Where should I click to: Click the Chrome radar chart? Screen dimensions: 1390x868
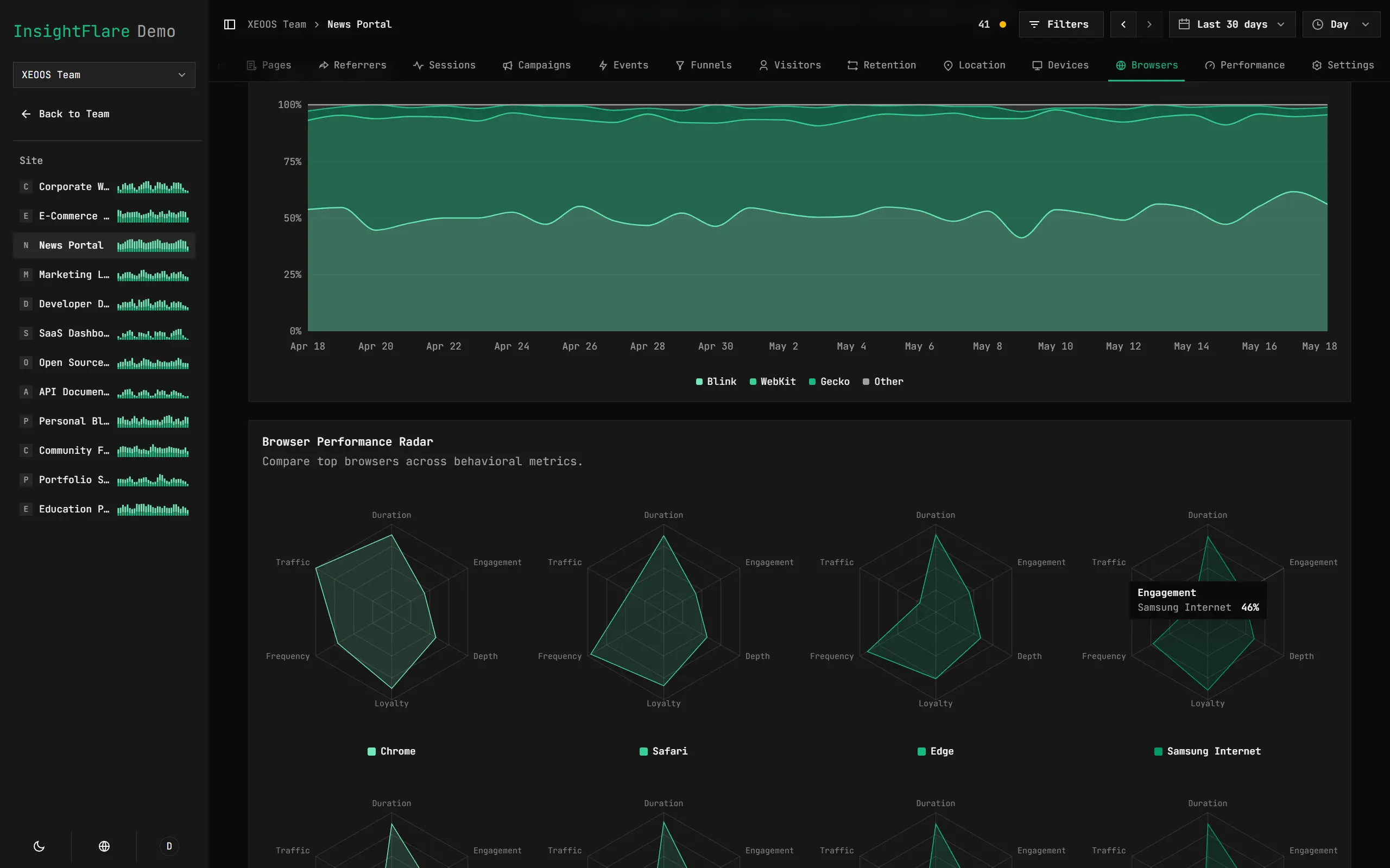pyautogui.click(x=391, y=611)
